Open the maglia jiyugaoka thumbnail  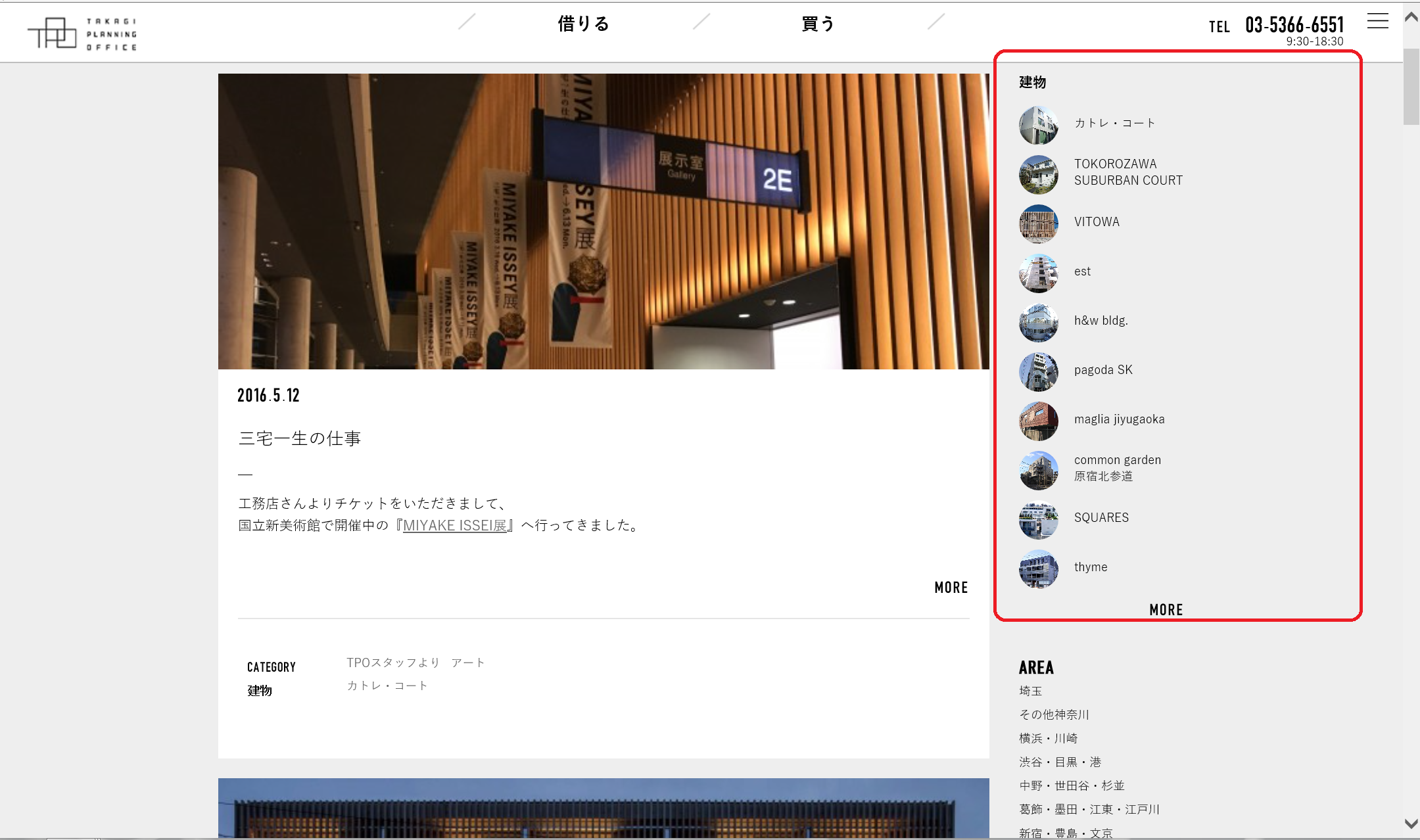(x=1039, y=421)
